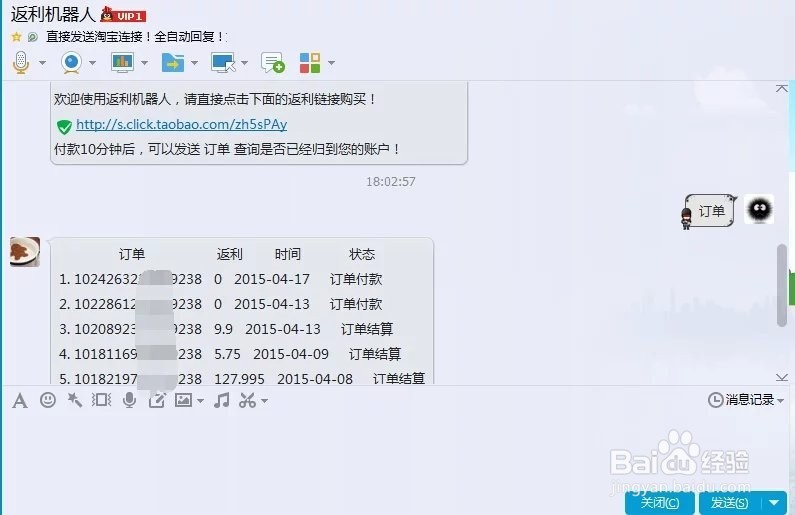The image size is (795, 515).
Task: Start a video call with webcam icon
Action: pos(71,63)
